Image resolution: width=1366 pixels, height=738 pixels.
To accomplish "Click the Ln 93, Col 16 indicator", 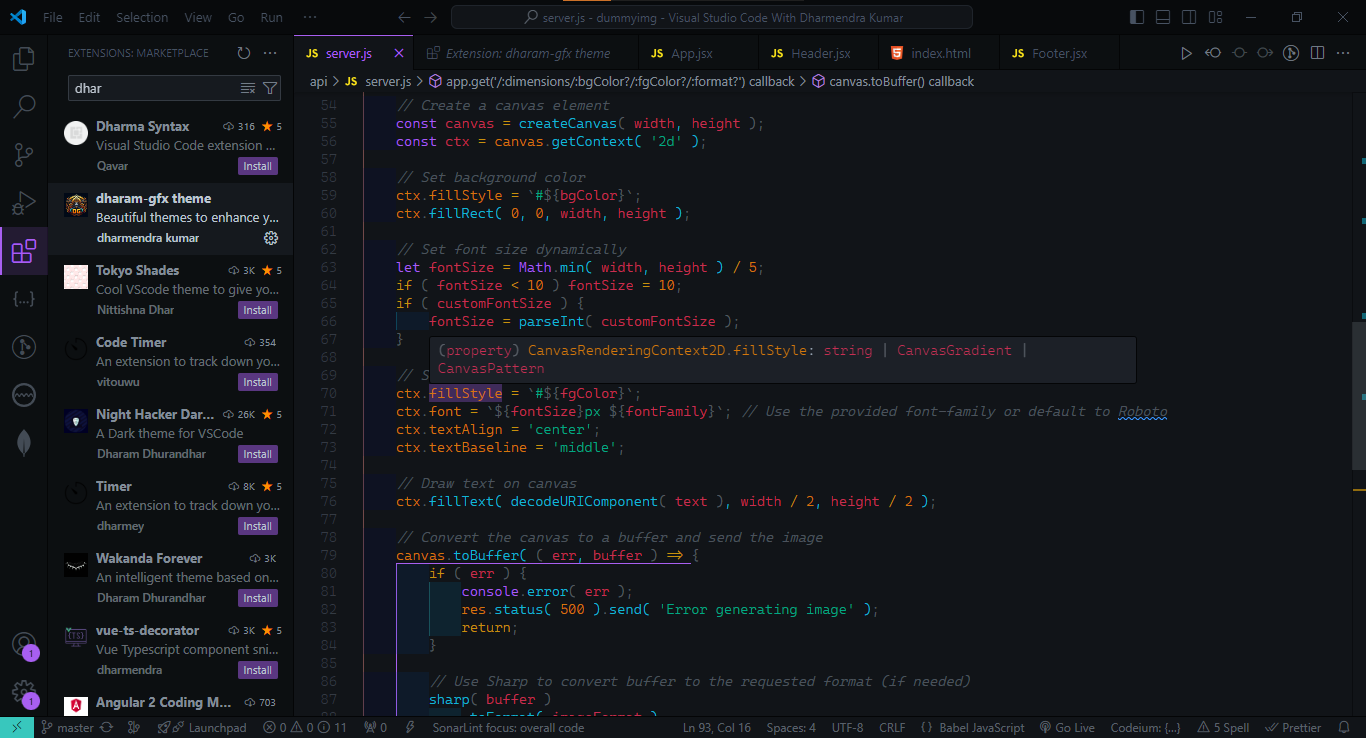I will [x=717, y=728].
